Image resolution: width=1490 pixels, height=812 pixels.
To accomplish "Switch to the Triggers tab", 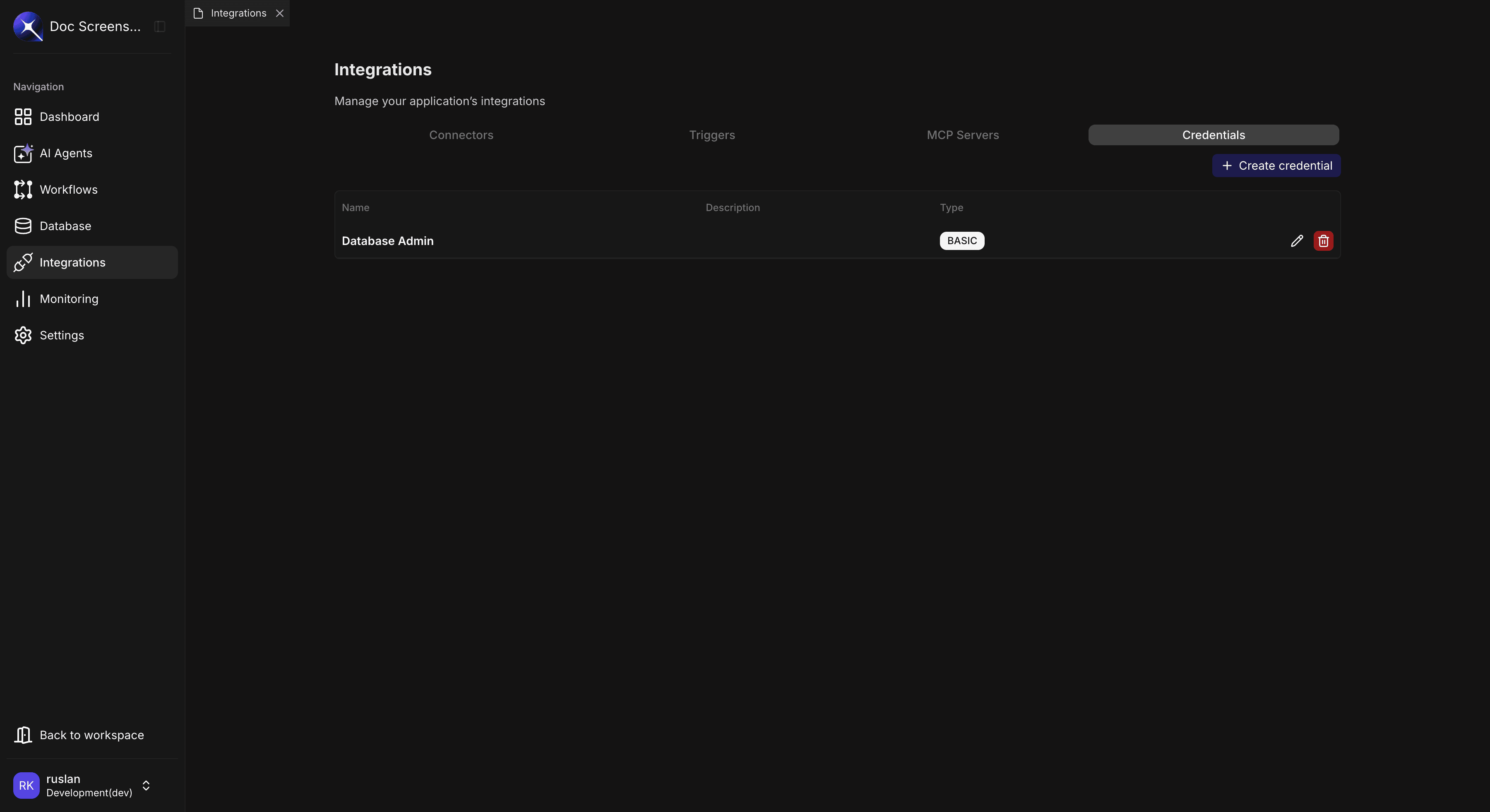I will (x=711, y=135).
